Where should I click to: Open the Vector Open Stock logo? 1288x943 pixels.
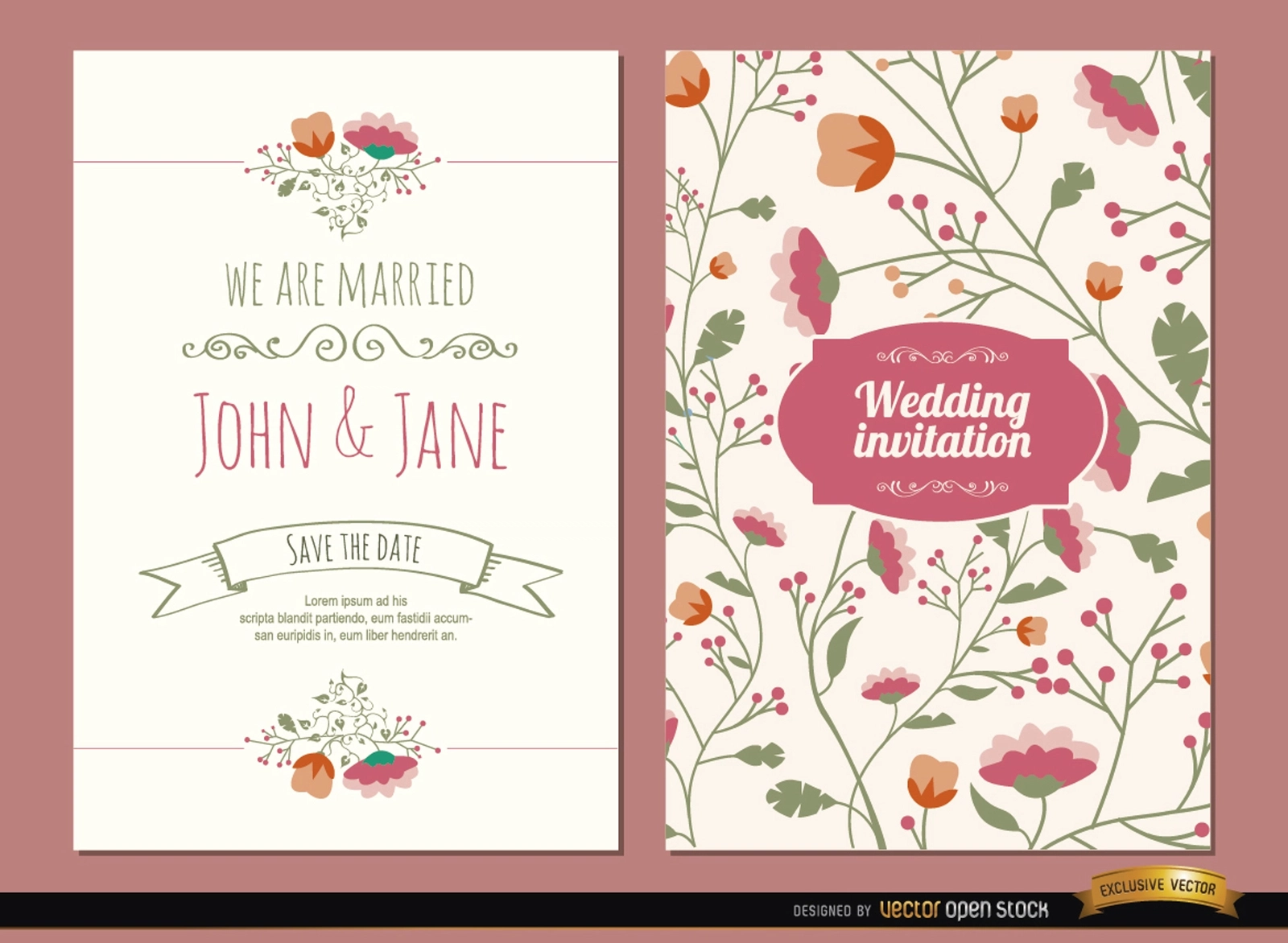tap(964, 910)
